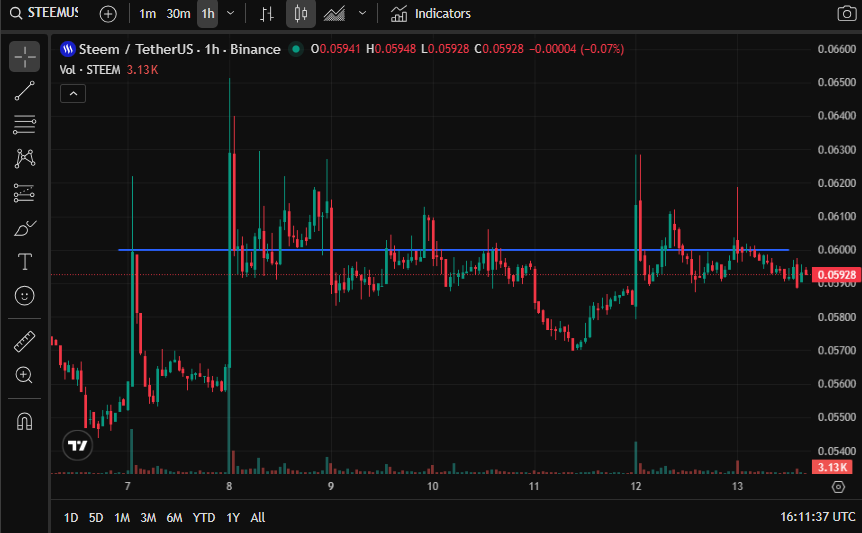Open the Fibonacci retracement tools
Viewport: 862px width, 533px height.
click(24, 125)
